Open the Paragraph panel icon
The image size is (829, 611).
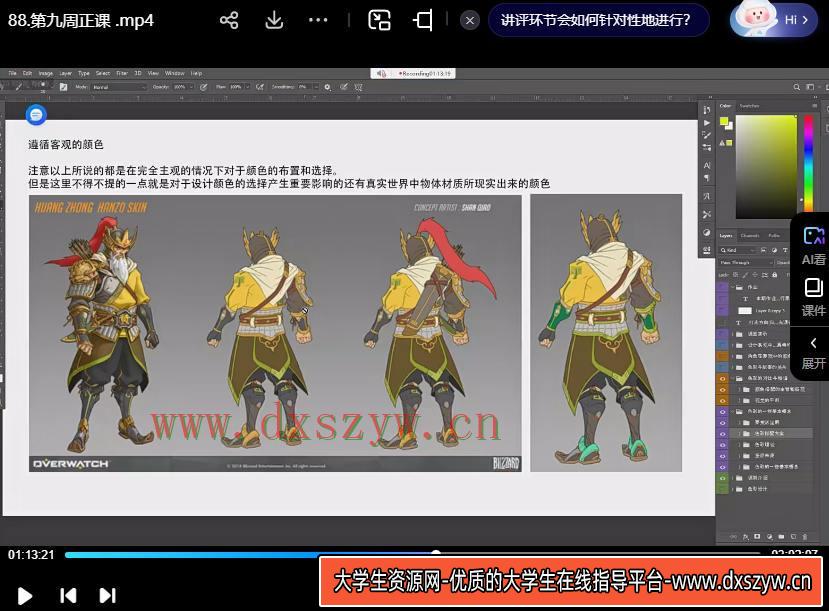(707, 178)
